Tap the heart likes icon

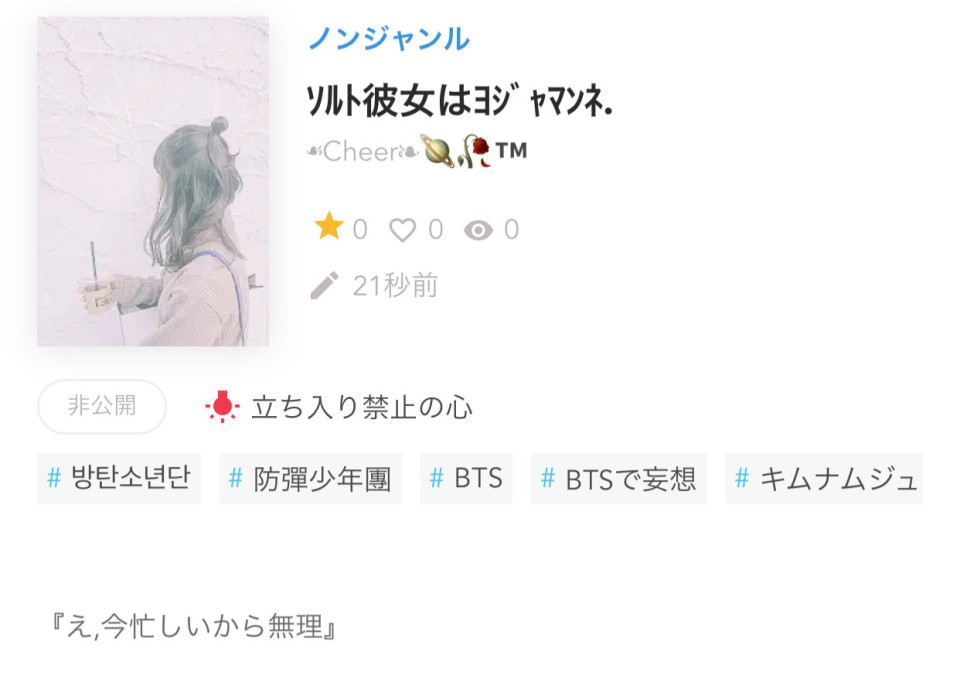[x=402, y=230]
